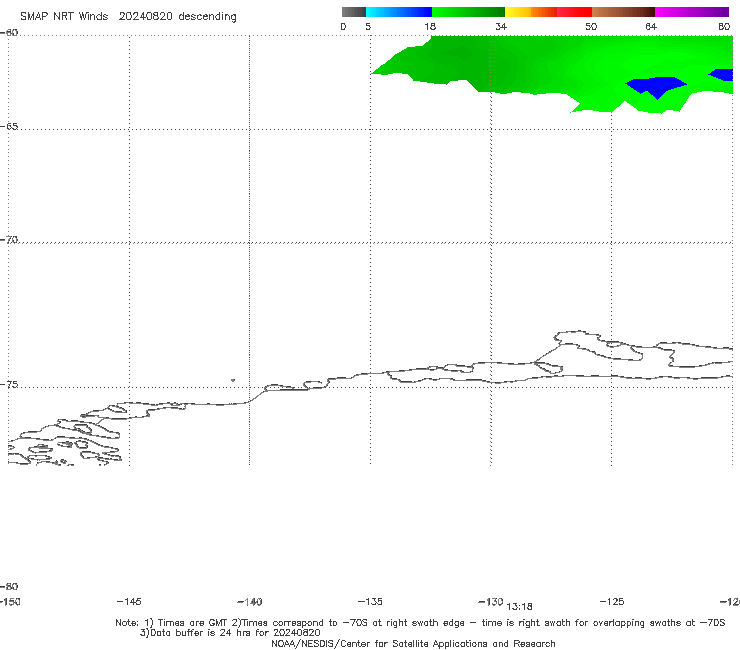
Task: Click the color bar label '18'
Action: point(430,26)
